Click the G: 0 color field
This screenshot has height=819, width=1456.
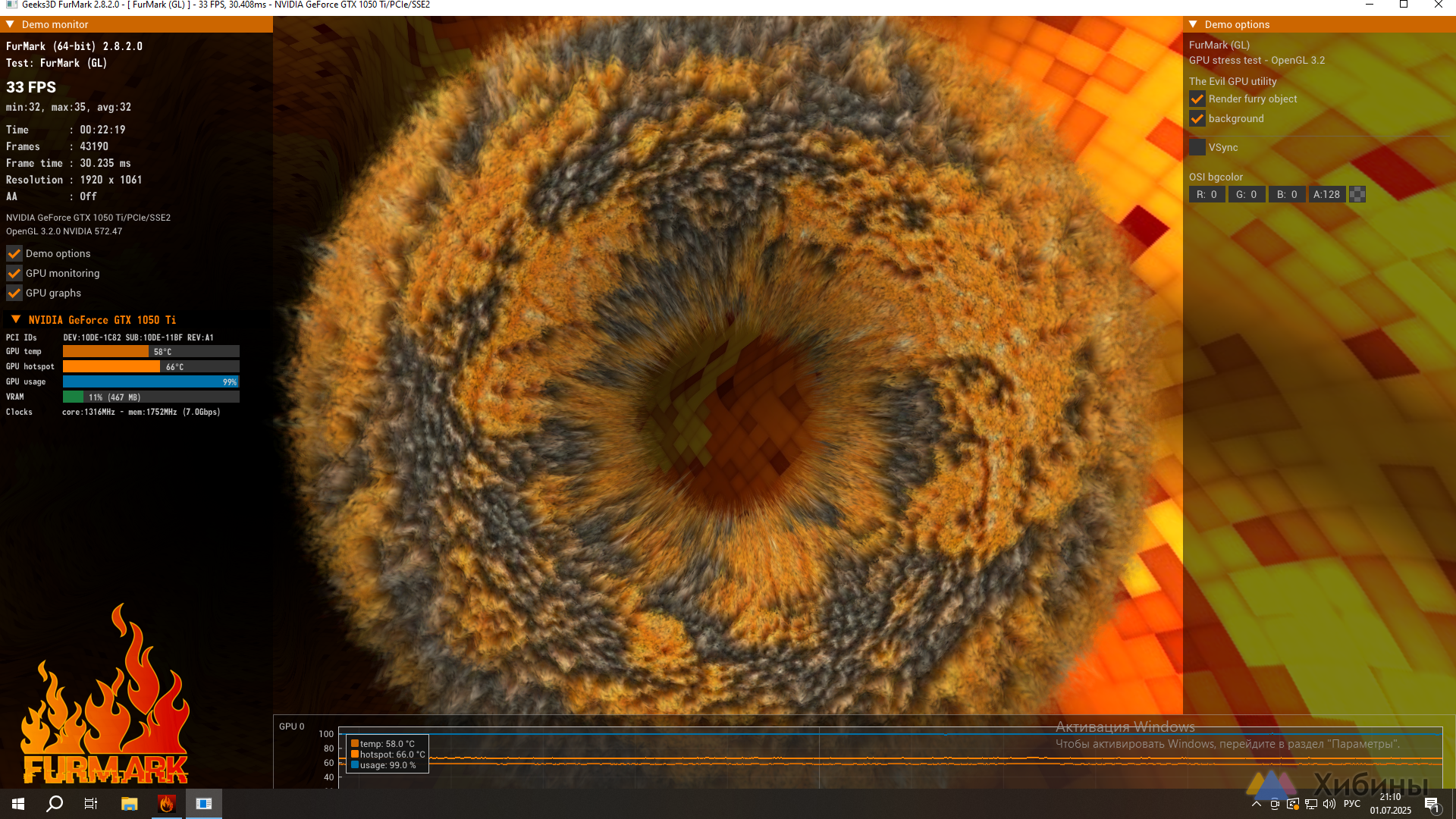tap(1247, 195)
